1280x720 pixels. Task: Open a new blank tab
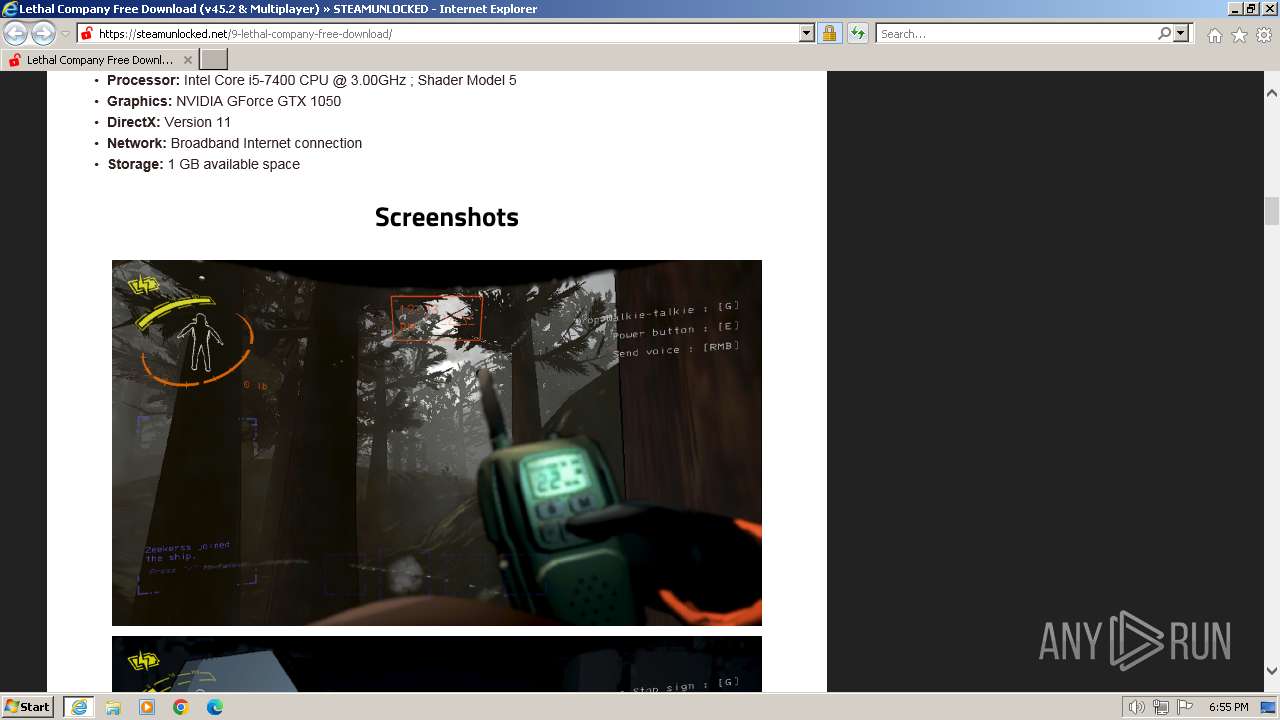[214, 60]
